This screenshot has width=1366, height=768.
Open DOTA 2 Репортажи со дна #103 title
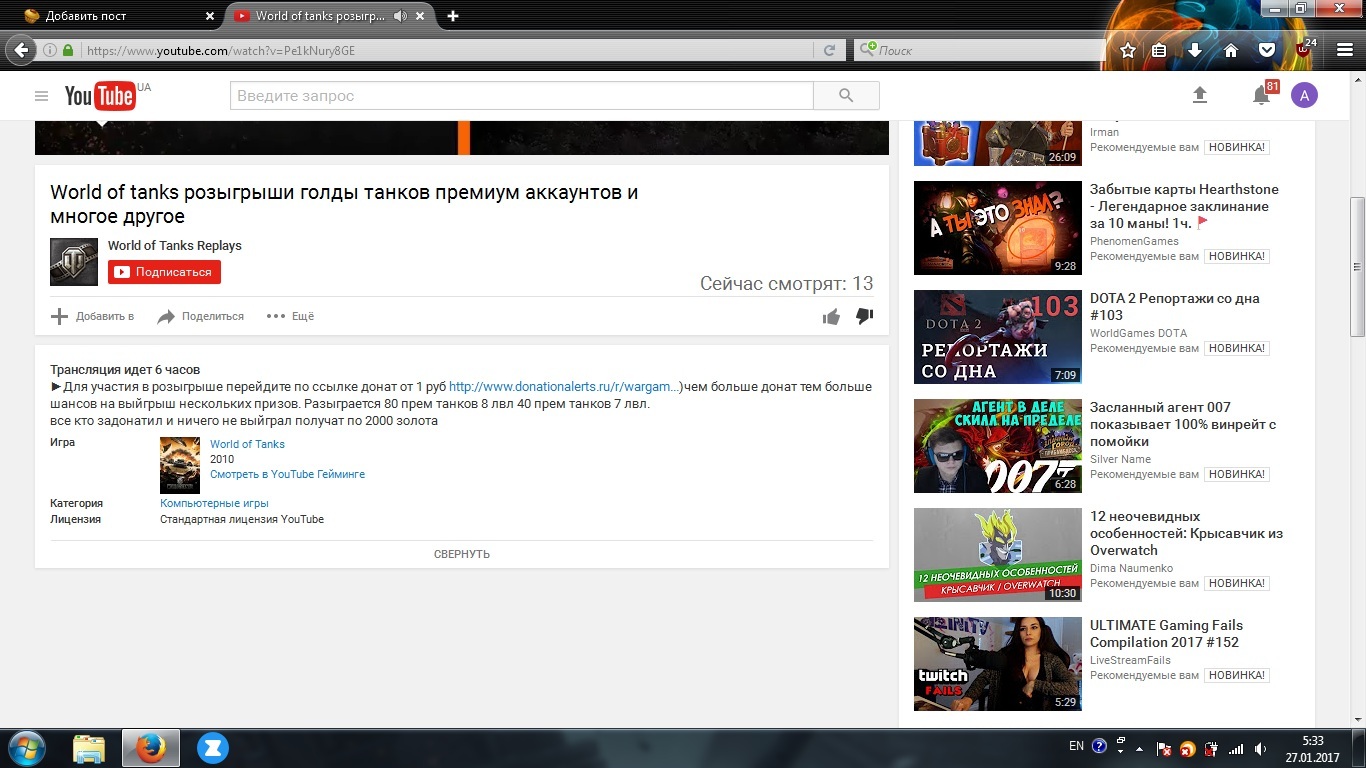1175,307
